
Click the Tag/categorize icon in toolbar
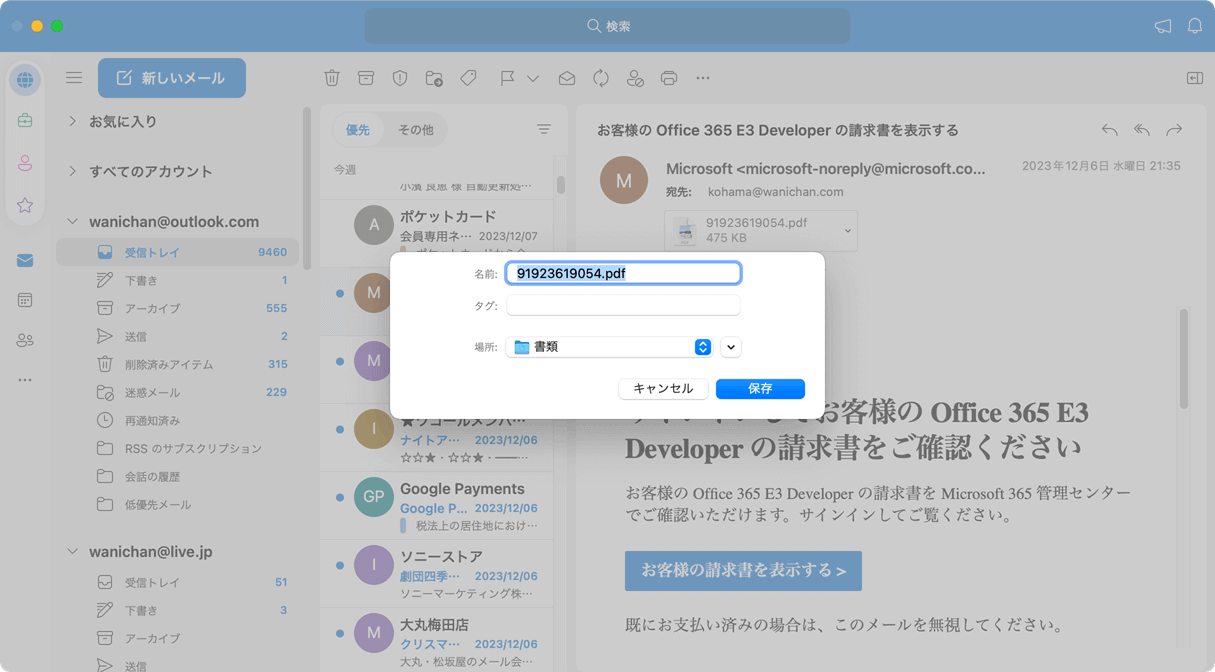click(468, 78)
